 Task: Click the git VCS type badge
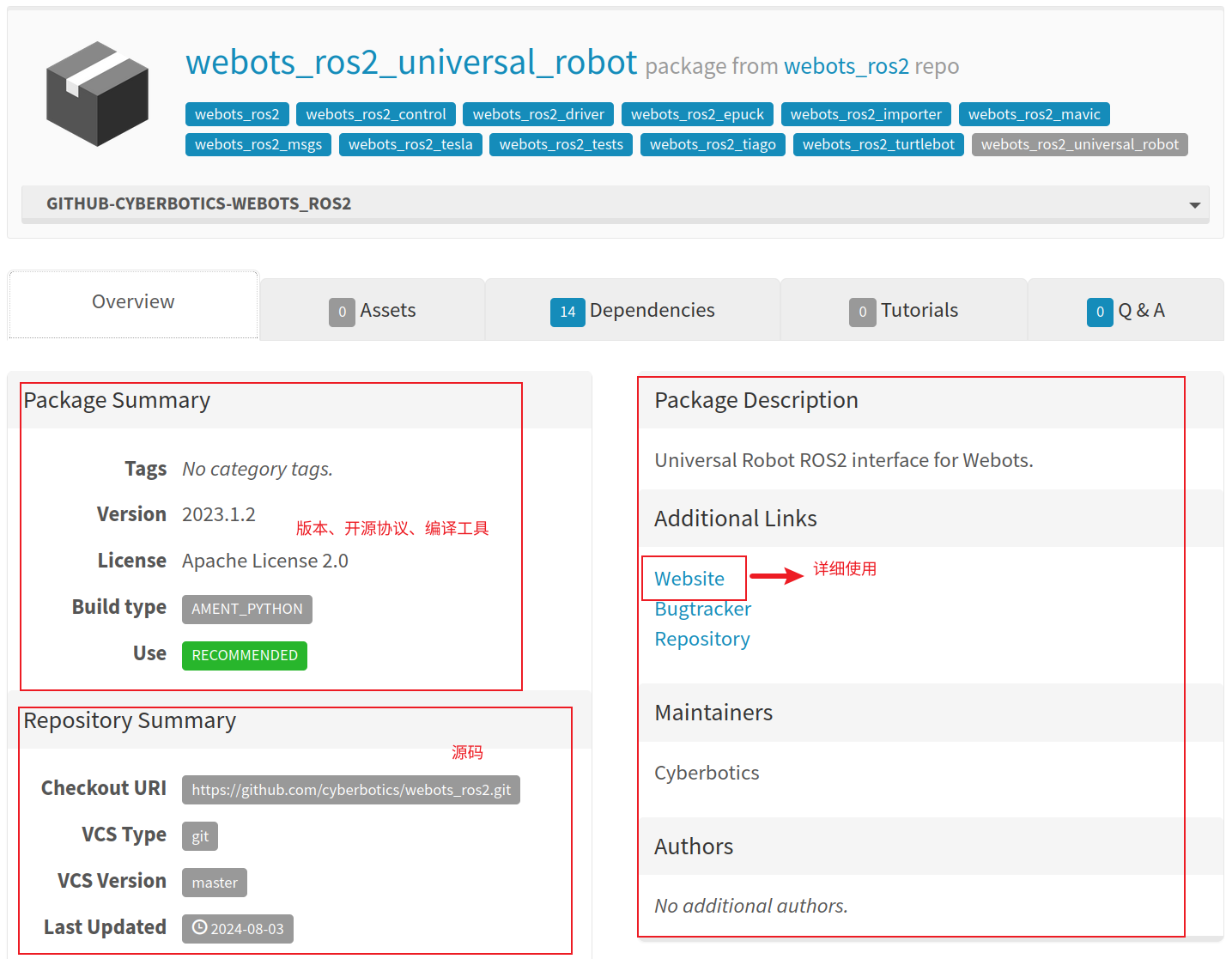pos(200,836)
